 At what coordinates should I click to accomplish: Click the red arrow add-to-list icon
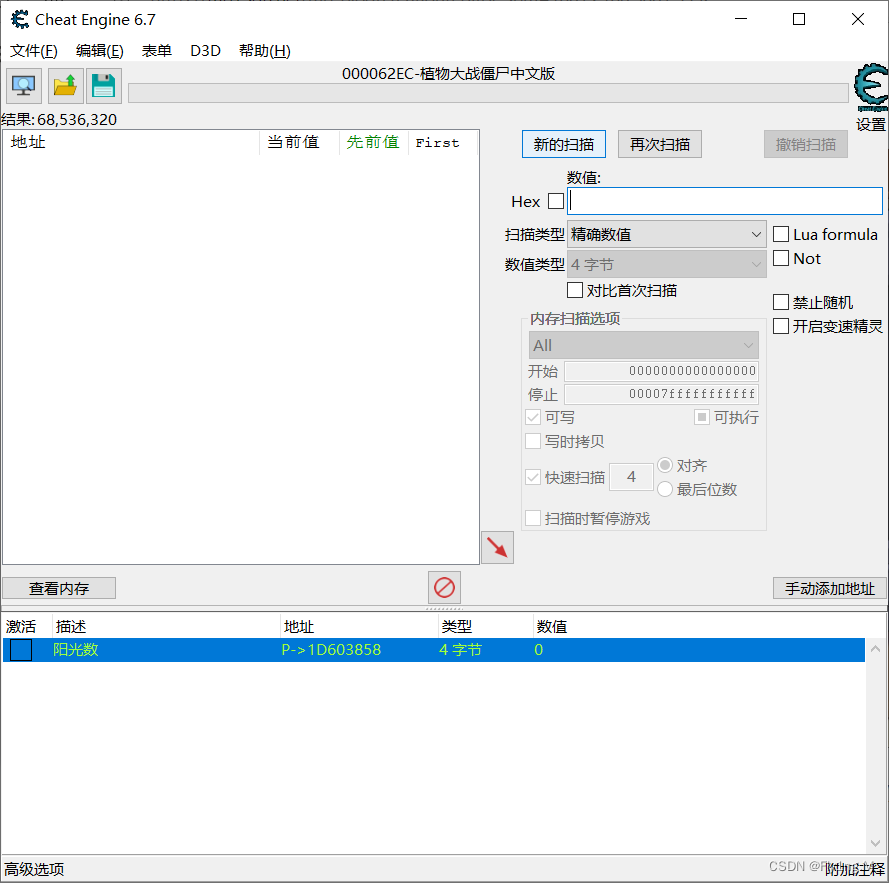[497, 547]
